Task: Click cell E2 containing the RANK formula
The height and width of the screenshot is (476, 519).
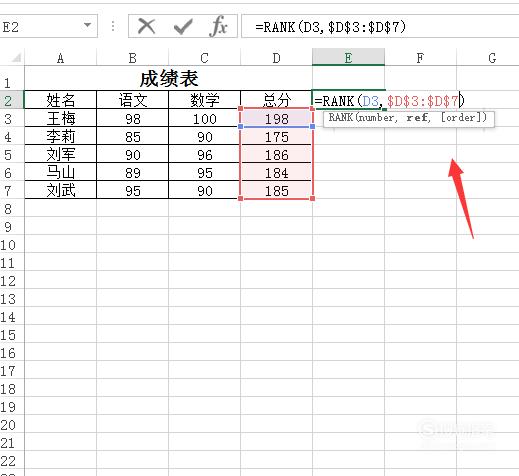Action: [x=348, y=100]
